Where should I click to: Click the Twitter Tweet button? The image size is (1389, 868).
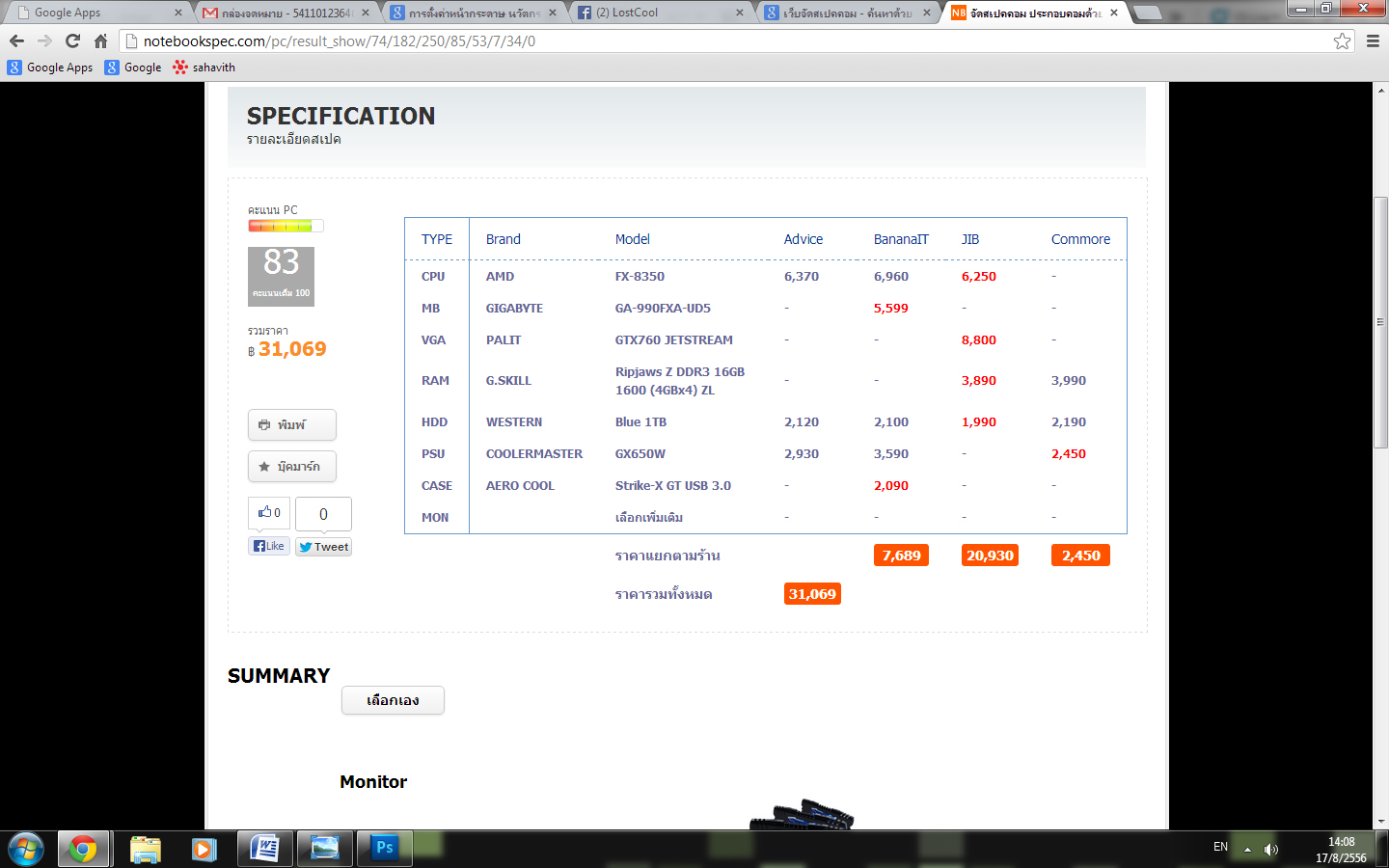(324, 547)
